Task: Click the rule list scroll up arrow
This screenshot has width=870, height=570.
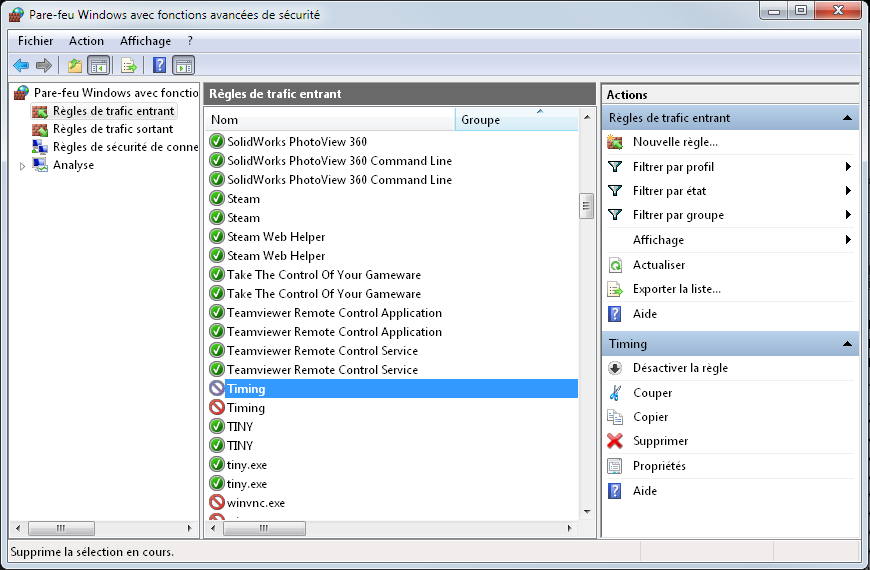Action: coord(587,118)
